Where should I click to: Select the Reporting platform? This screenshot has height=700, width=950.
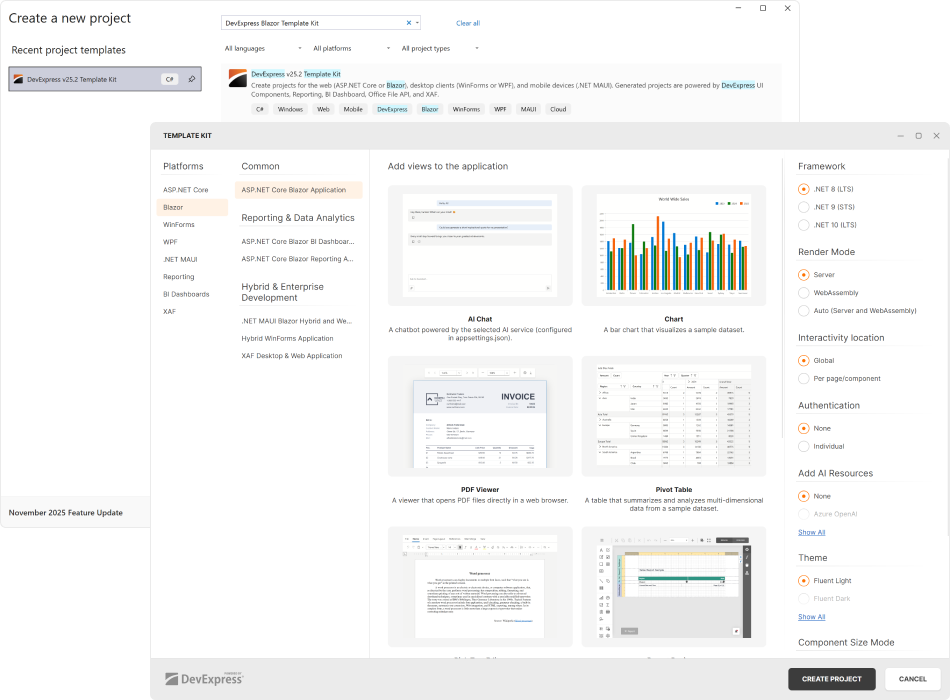179,277
